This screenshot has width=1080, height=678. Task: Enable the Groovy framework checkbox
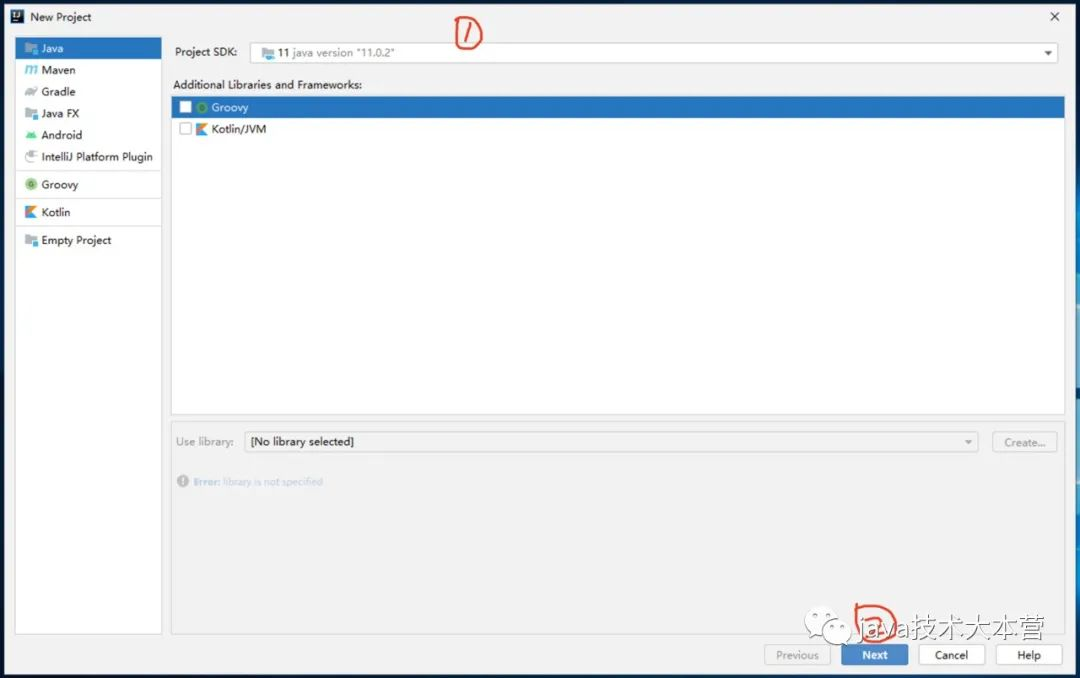click(x=185, y=107)
